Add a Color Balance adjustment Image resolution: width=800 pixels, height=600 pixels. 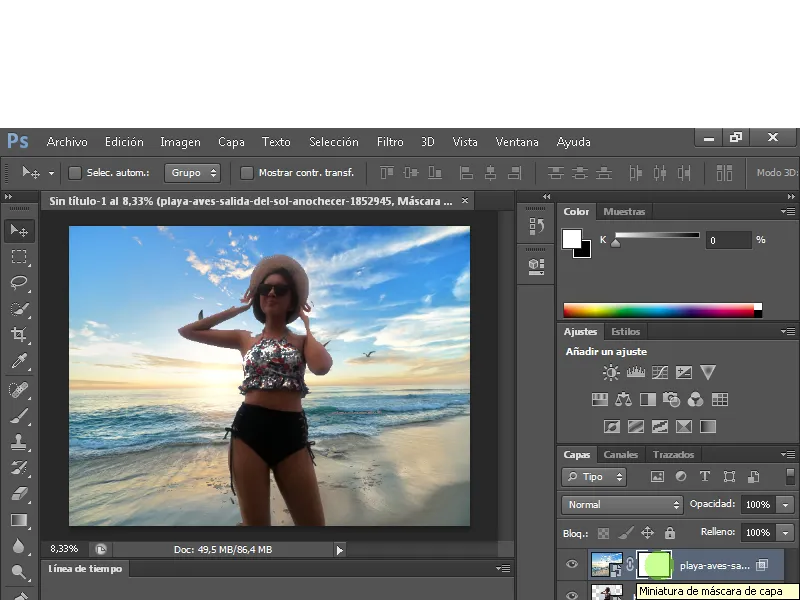click(623, 399)
